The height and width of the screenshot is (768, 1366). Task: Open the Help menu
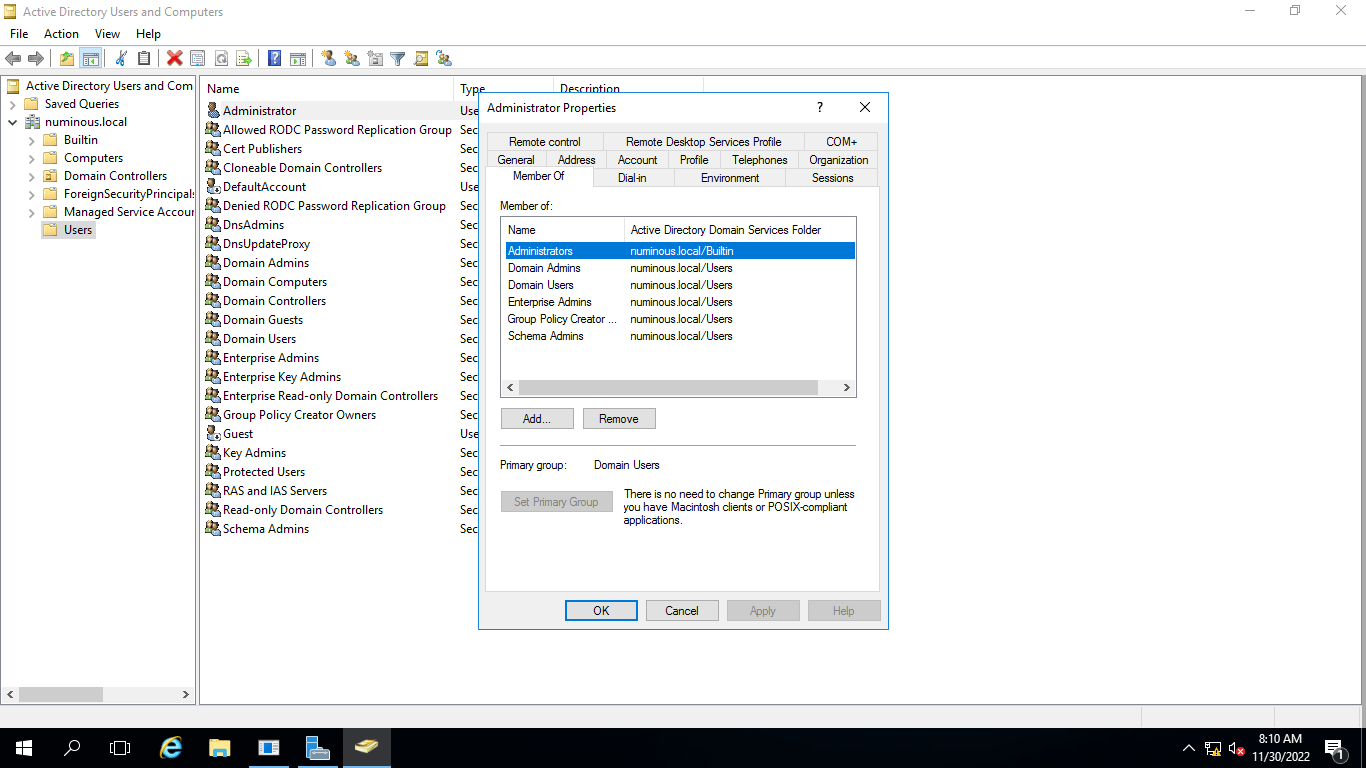tap(148, 34)
